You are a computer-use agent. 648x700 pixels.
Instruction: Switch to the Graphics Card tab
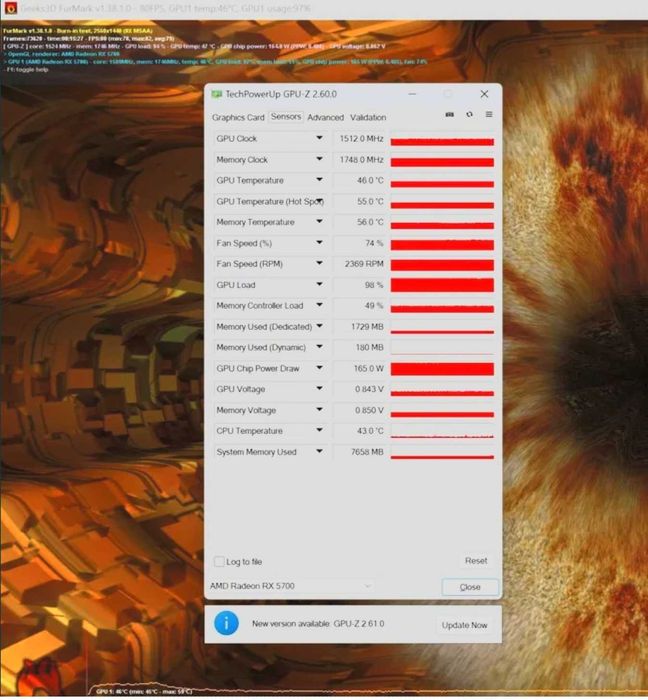click(x=238, y=117)
